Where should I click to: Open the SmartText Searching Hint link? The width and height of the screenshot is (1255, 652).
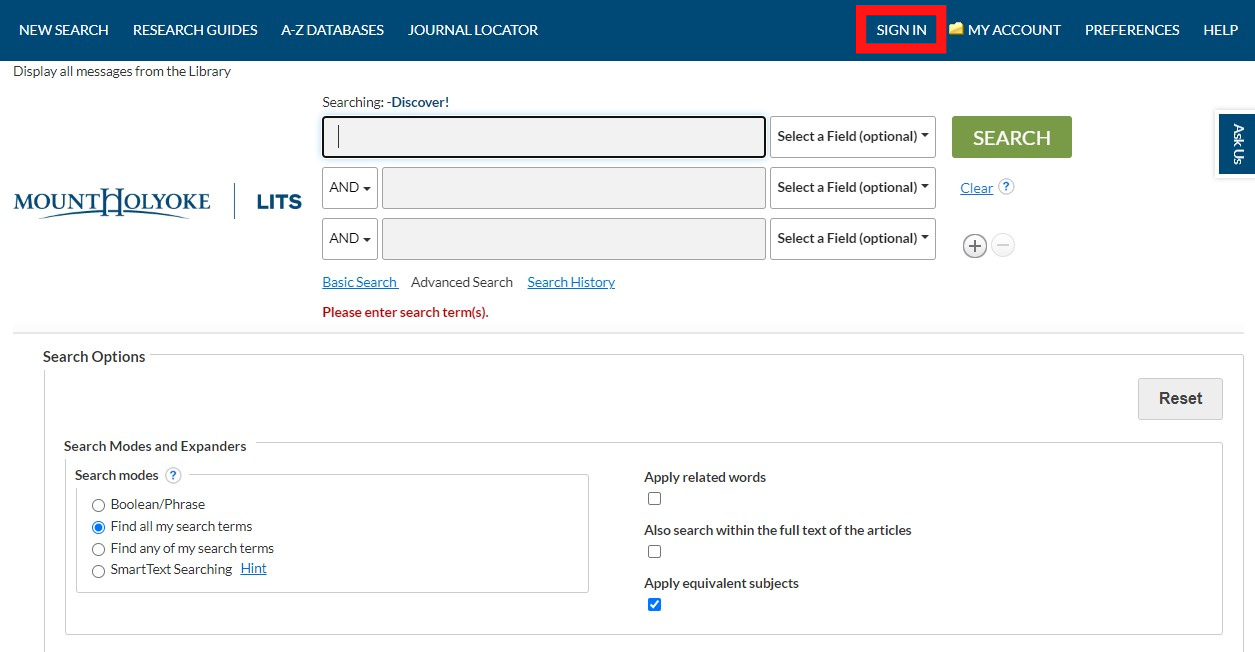[x=253, y=568]
